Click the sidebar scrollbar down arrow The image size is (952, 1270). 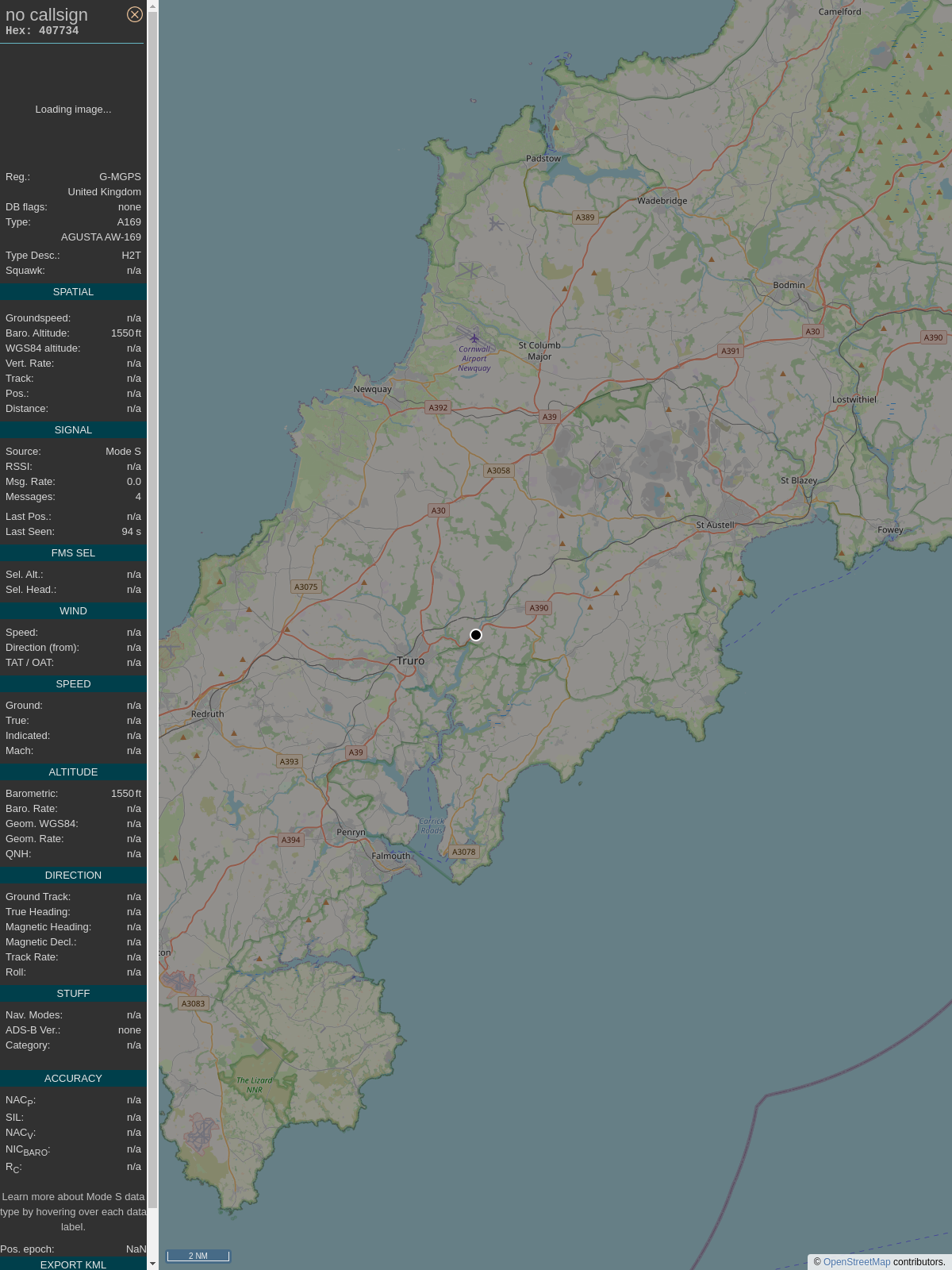point(152,1264)
